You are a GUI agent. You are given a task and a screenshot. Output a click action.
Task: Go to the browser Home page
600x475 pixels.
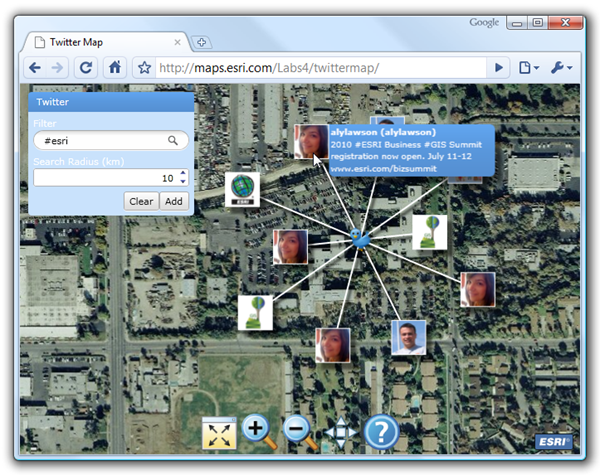click(x=115, y=68)
